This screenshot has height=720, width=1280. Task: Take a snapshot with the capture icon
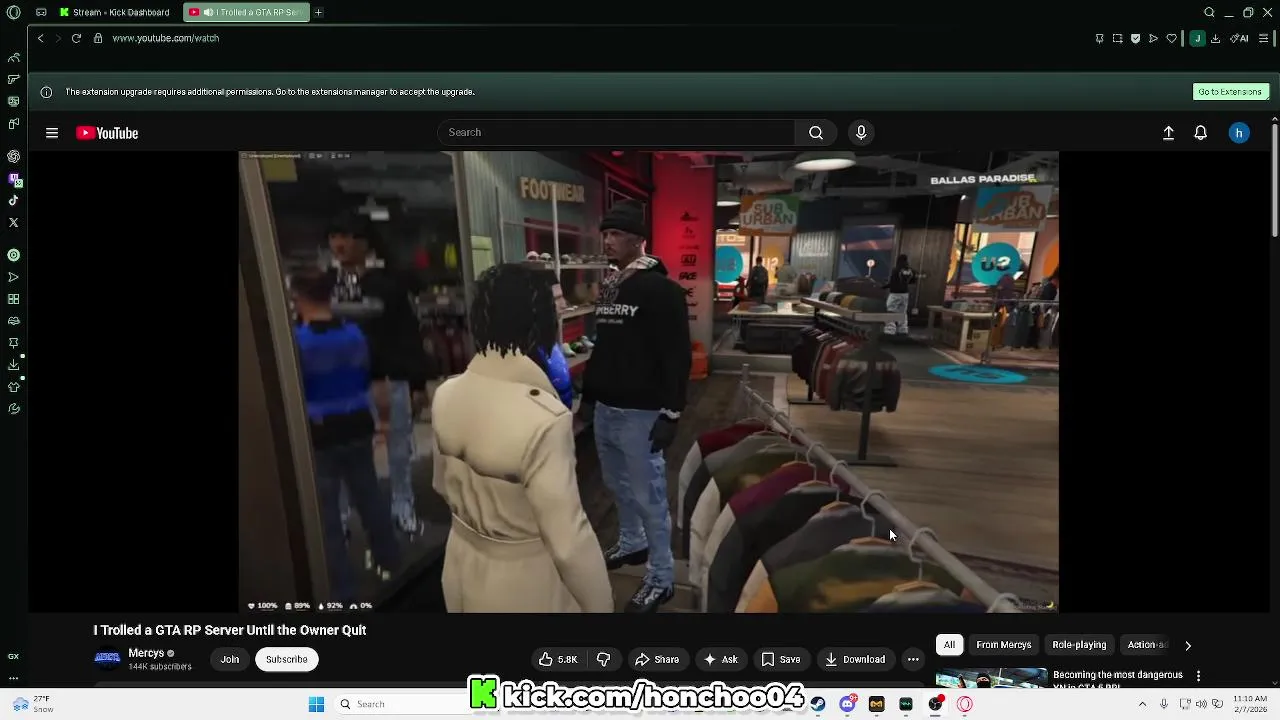[1117, 38]
